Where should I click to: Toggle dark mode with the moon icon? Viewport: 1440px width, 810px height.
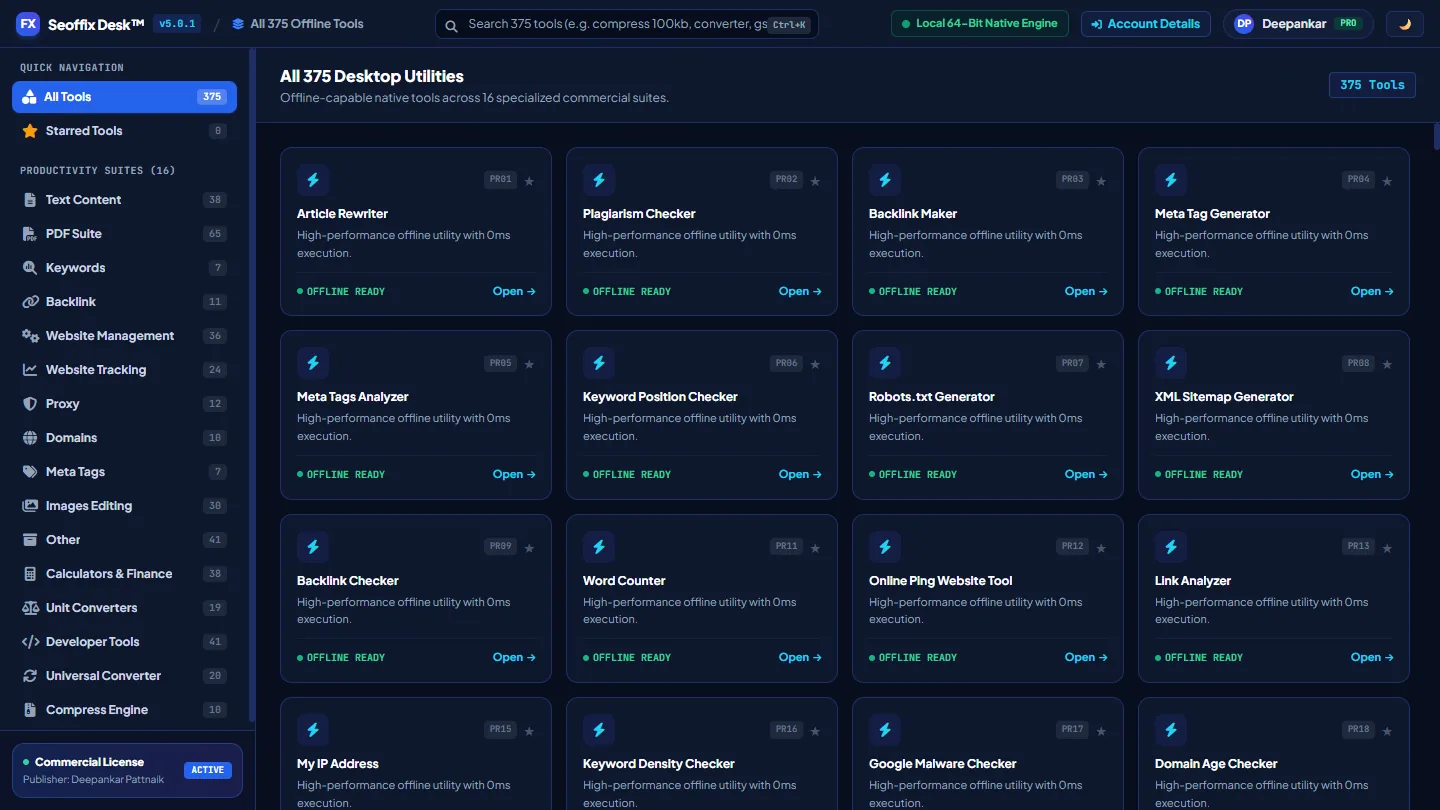tap(1405, 24)
